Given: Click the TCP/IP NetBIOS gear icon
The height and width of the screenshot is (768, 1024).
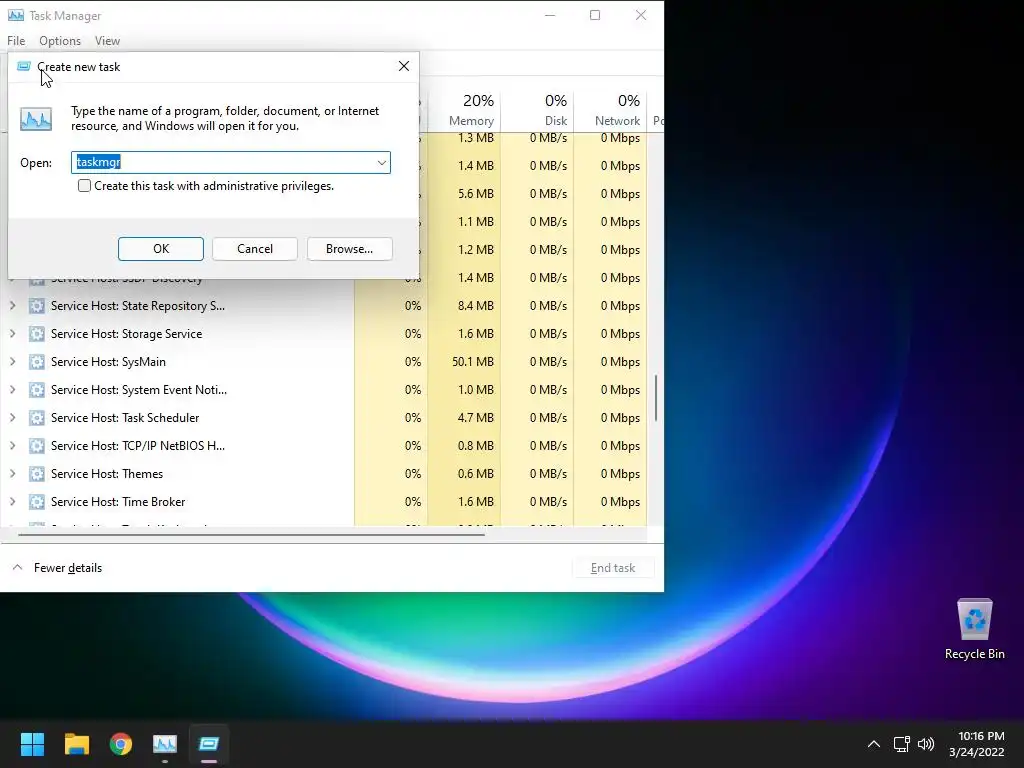Looking at the screenshot, I should [x=37, y=446].
